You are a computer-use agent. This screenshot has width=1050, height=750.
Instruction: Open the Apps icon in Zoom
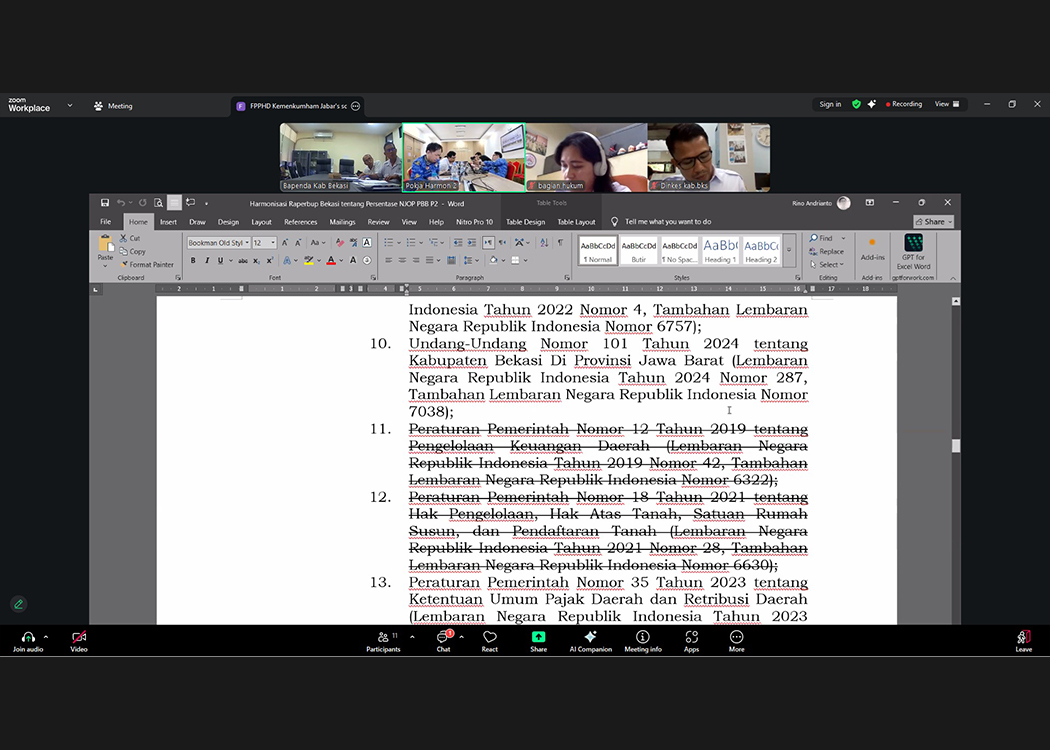click(x=691, y=639)
